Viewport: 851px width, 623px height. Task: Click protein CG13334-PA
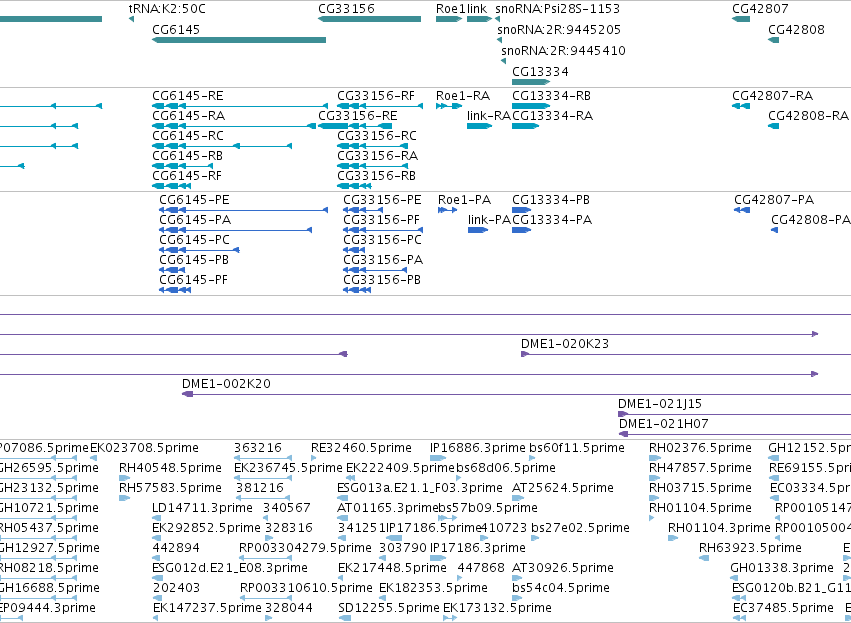[522, 230]
